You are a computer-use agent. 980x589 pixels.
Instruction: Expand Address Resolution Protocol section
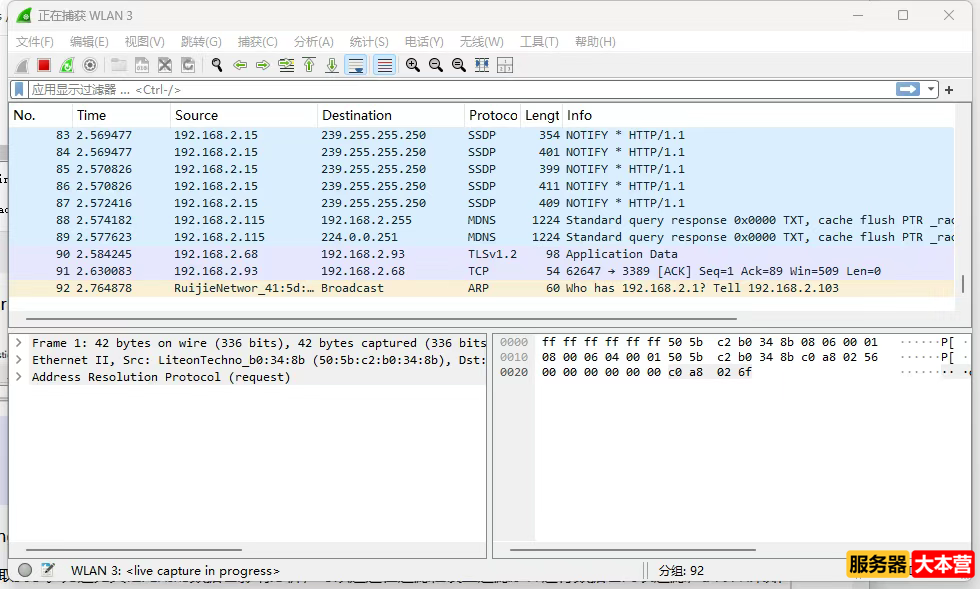pos(19,377)
